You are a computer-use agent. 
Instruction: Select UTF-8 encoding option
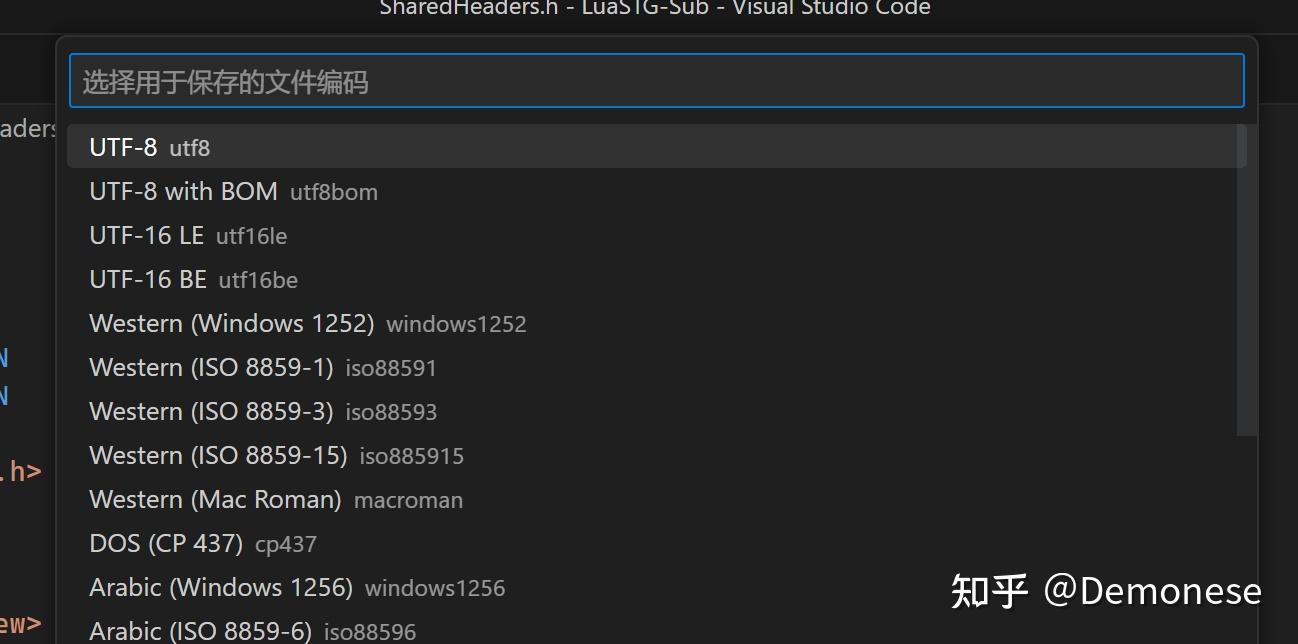[x=656, y=147]
